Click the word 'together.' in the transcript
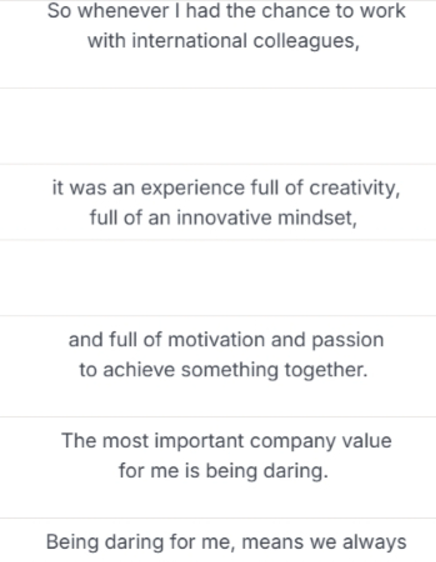The image size is (436, 562). tap(326, 370)
